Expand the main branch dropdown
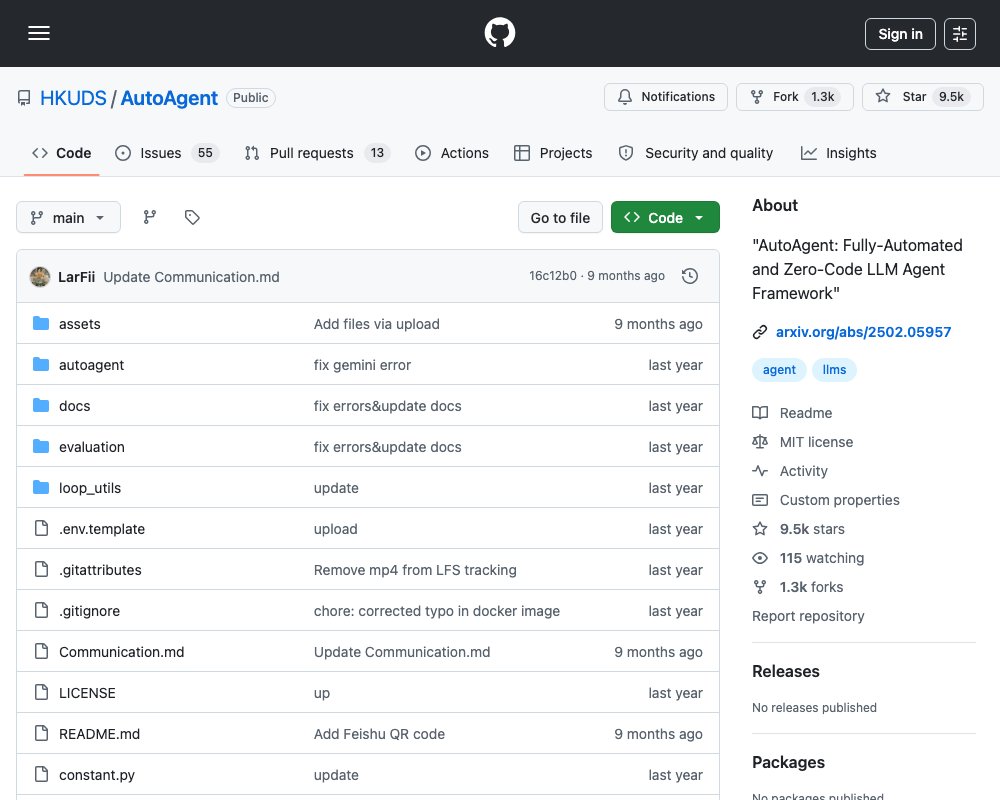The height and width of the screenshot is (800, 1000). click(x=68, y=218)
